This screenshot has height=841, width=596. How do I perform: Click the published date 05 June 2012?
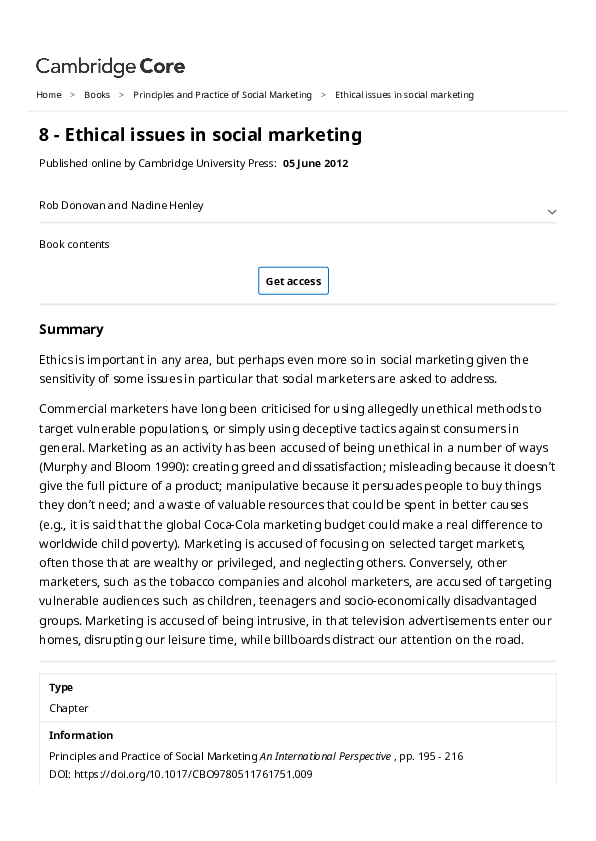[314, 163]
